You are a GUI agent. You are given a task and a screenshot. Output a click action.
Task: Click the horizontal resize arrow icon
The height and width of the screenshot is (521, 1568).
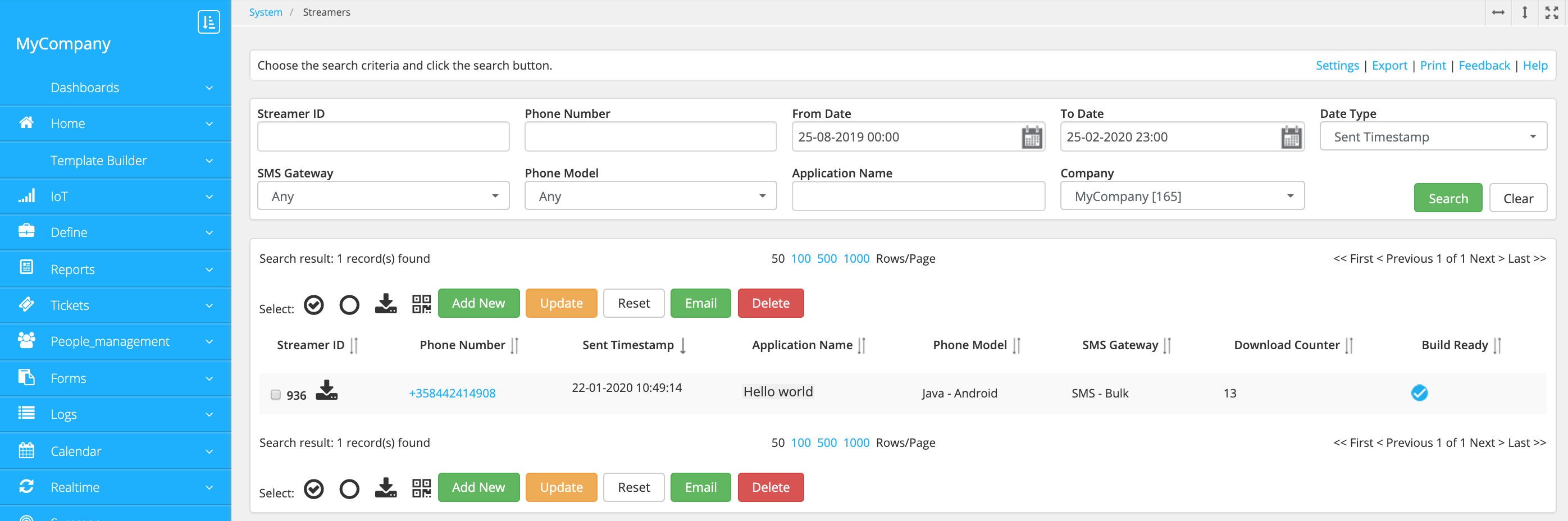pos(1498,13)
